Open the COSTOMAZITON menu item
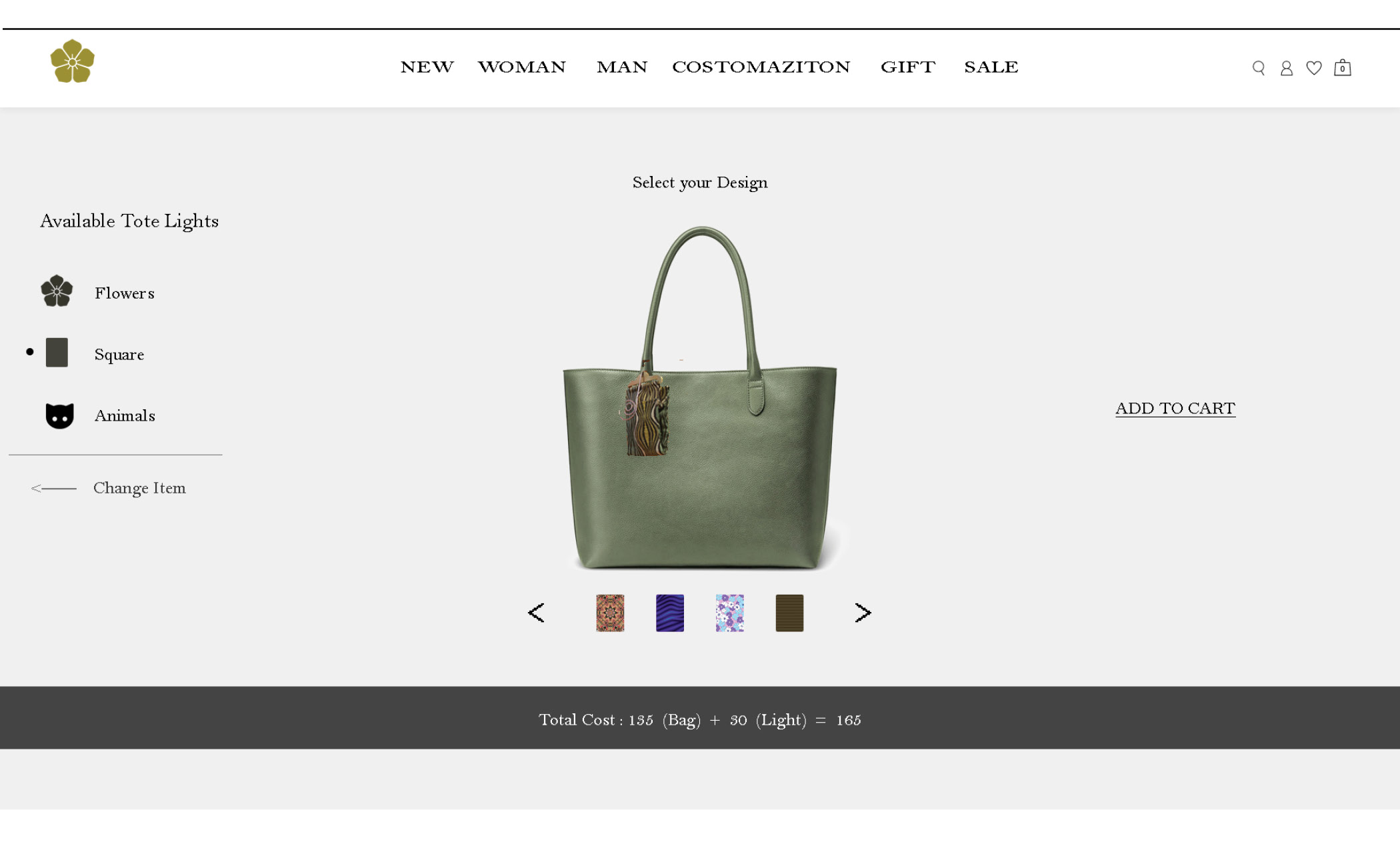 tap(761, 67)
